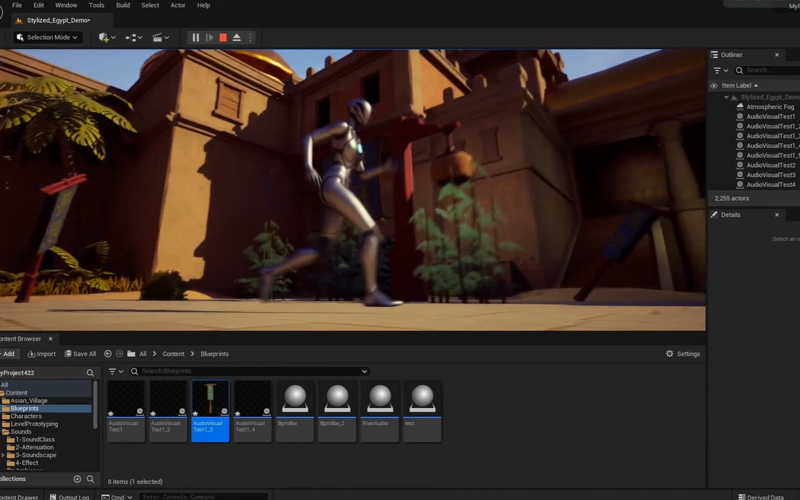Open the Outliner filter dropdown
800x500 pixels.
tap(719, 71)
